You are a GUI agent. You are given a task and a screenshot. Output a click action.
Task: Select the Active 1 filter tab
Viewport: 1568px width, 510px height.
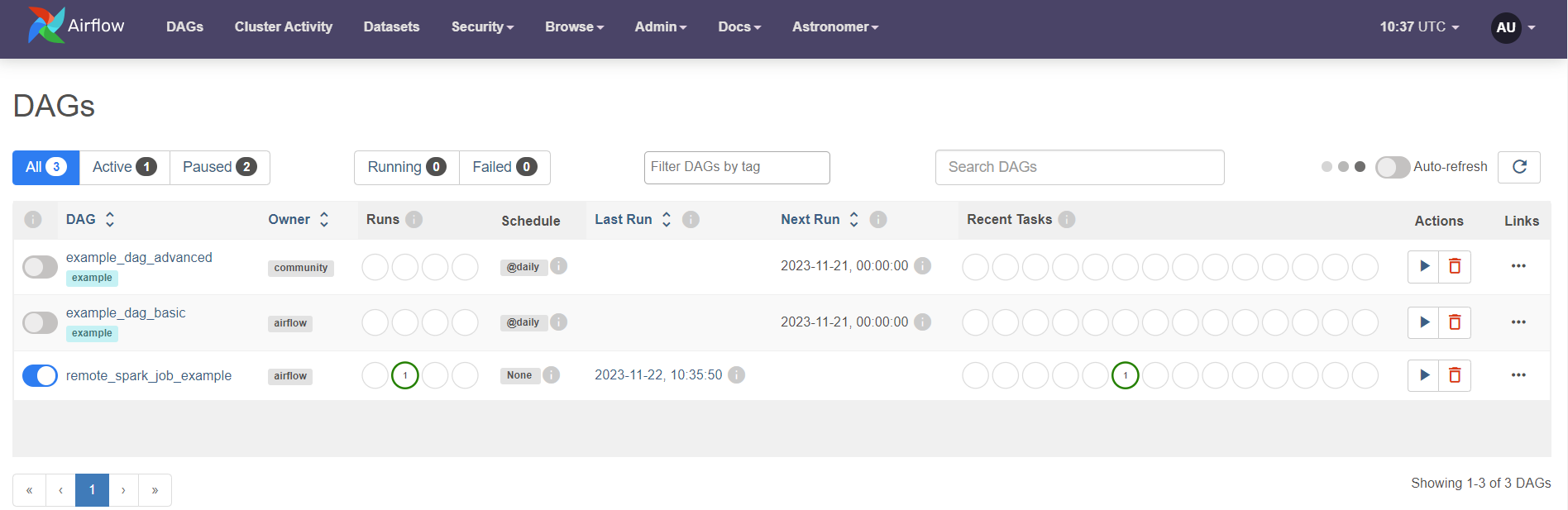(x=125, y=167)
